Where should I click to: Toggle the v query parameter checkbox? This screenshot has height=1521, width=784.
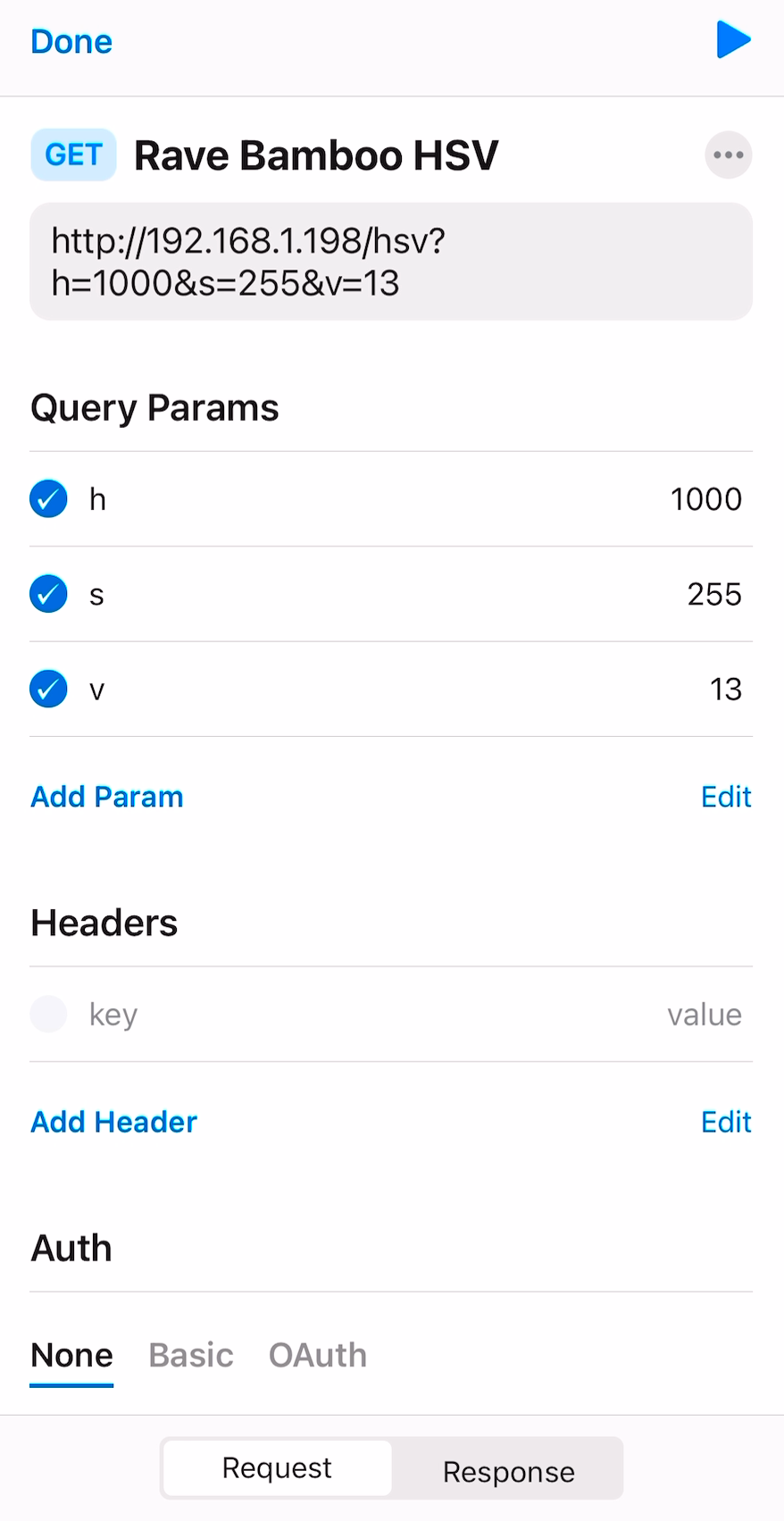pos(49,689)
